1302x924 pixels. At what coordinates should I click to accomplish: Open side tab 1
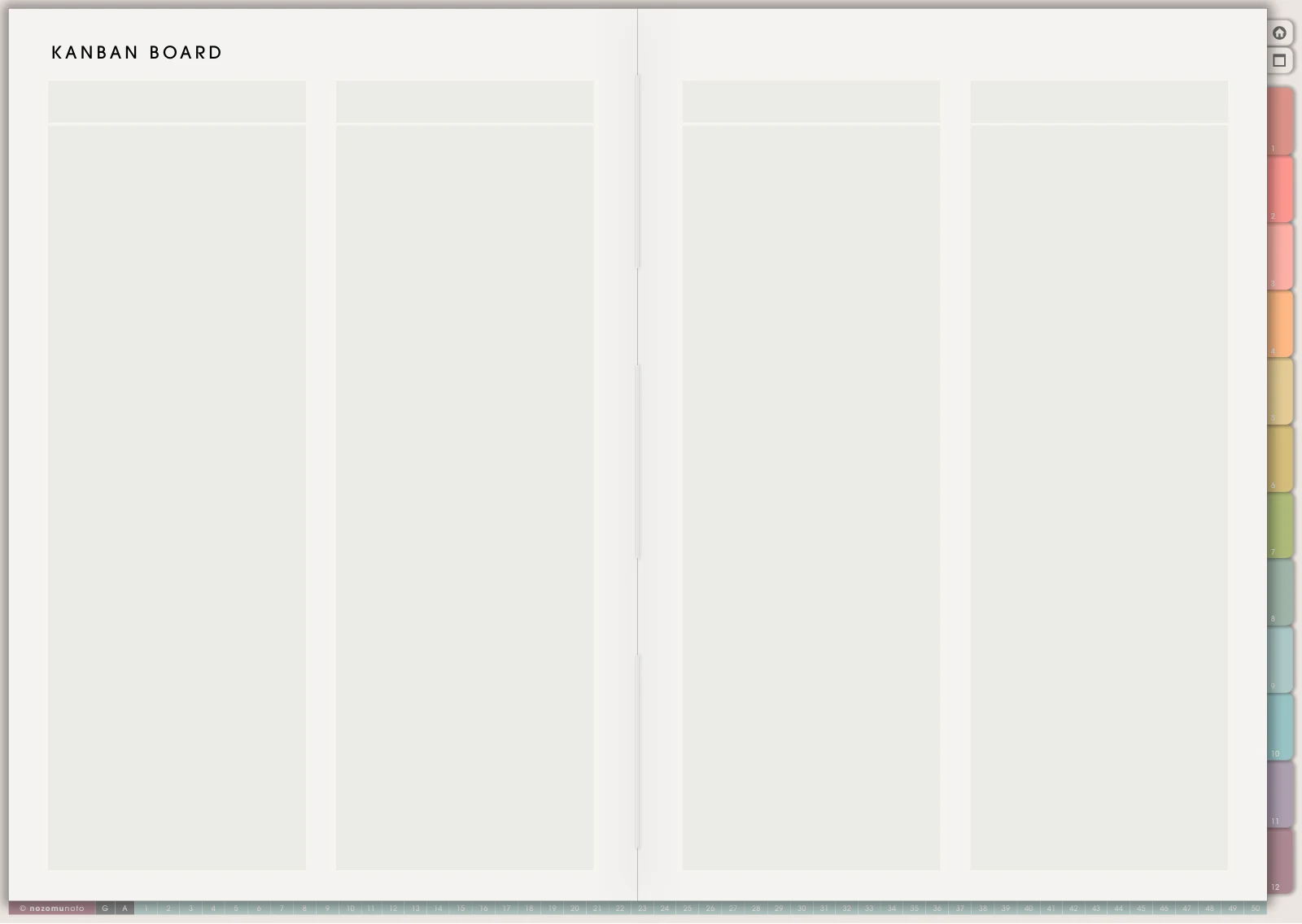click(x=1280, y=121)
